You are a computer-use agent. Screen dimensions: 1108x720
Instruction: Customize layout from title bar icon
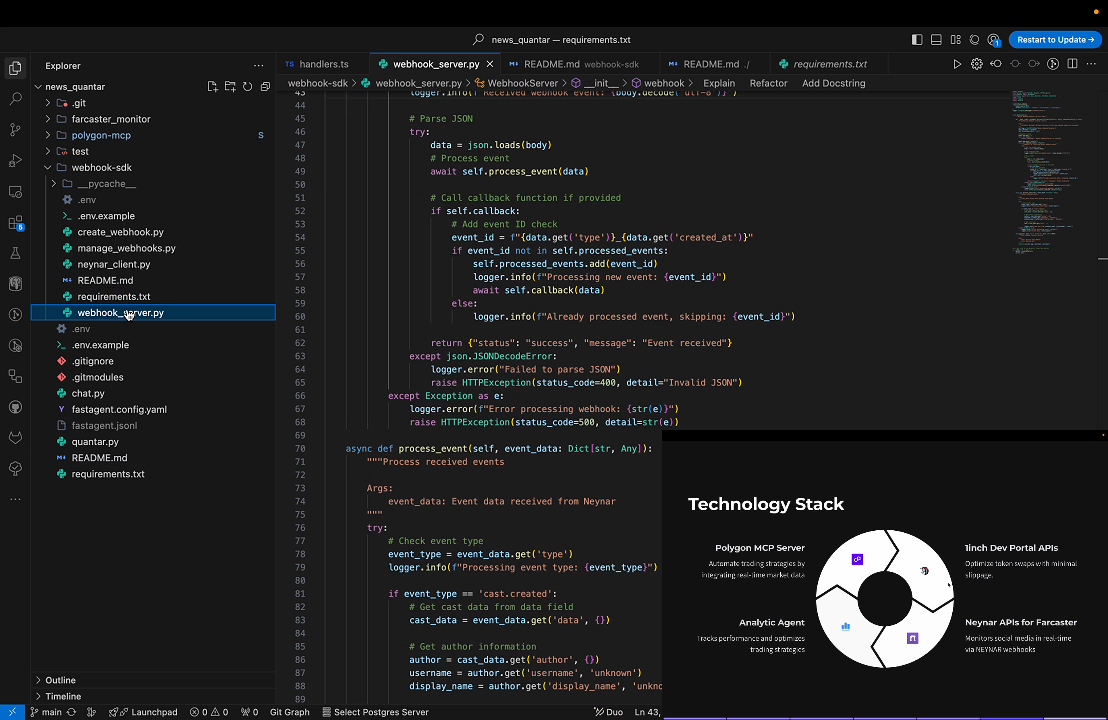tap(955, 40)
